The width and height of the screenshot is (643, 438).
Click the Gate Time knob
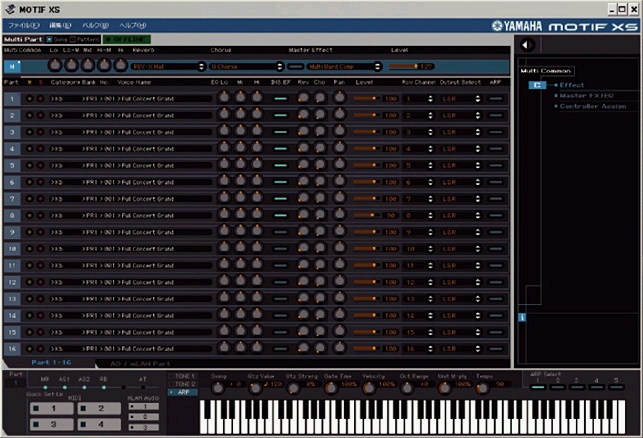point(331,388)
